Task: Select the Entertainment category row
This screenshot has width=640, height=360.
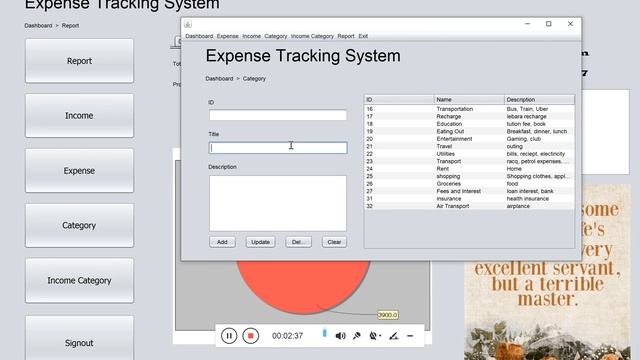Action: (x=469, y=139)
